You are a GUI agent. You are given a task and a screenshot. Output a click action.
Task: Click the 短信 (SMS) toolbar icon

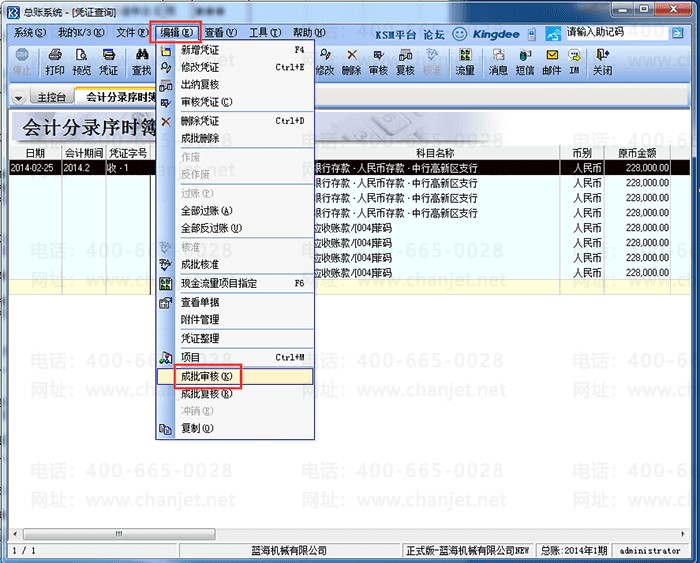click(x=525, y=63)
